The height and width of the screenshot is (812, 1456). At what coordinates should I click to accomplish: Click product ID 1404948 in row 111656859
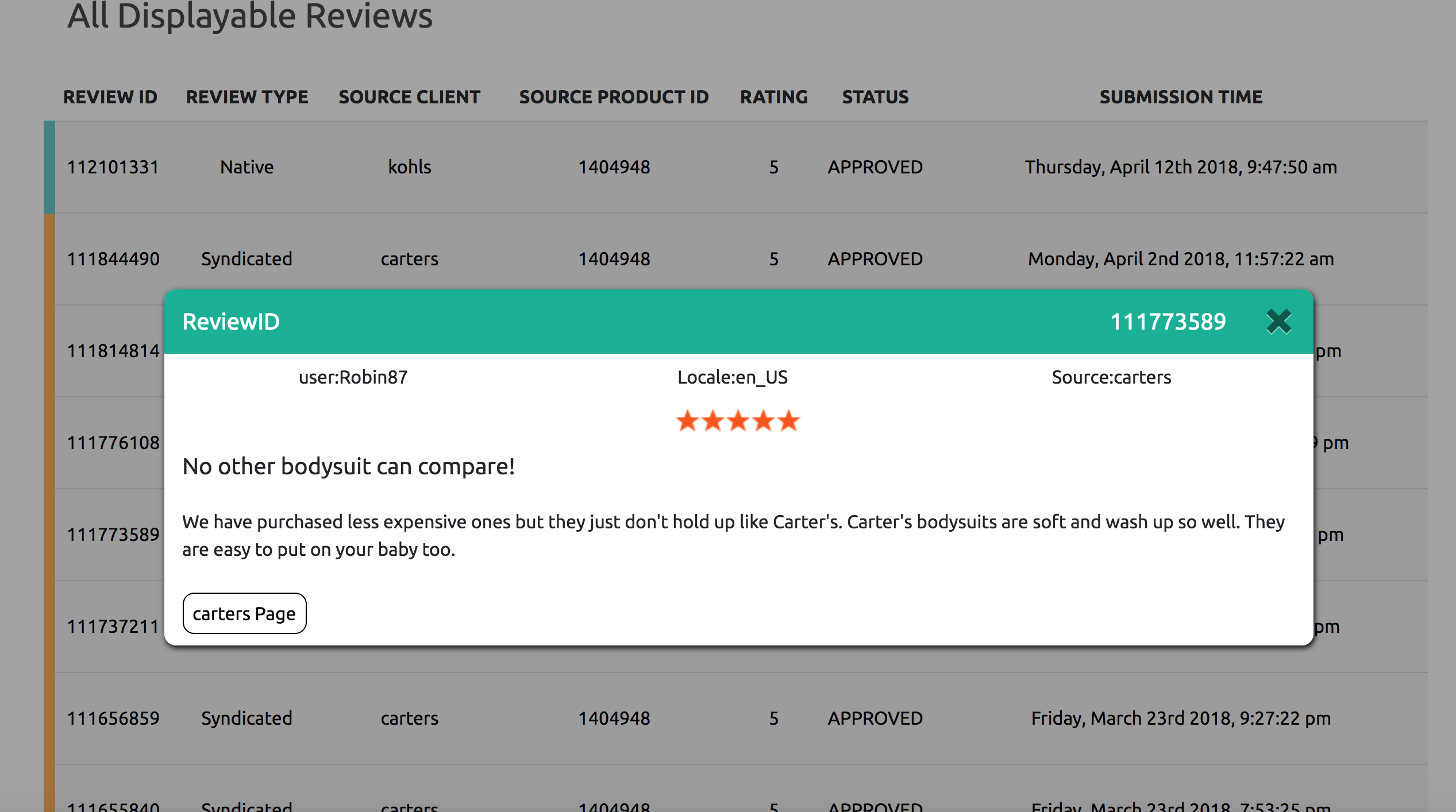coord(614,718)
